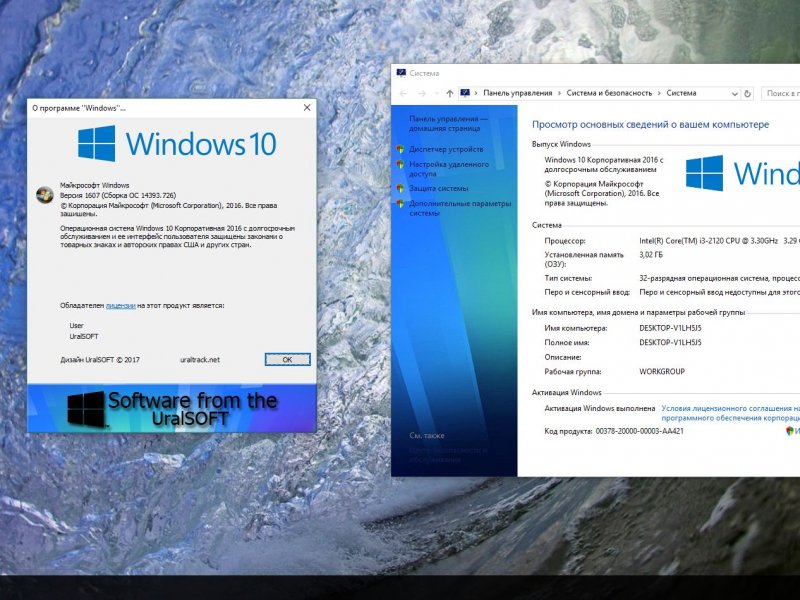800x600 pixels.
Task: Click OK in the About Windows dialog
Action: (x=287, y=360)
